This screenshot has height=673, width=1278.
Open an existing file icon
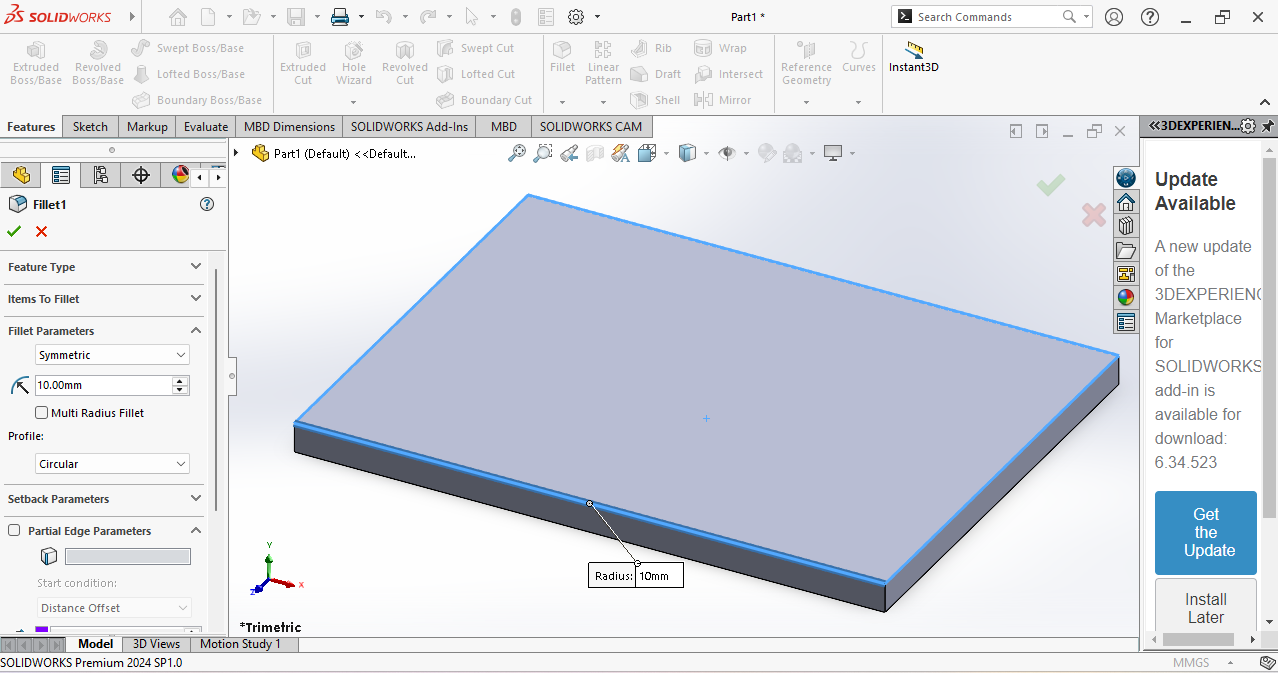pyautogui.click(x=250, y=17)
